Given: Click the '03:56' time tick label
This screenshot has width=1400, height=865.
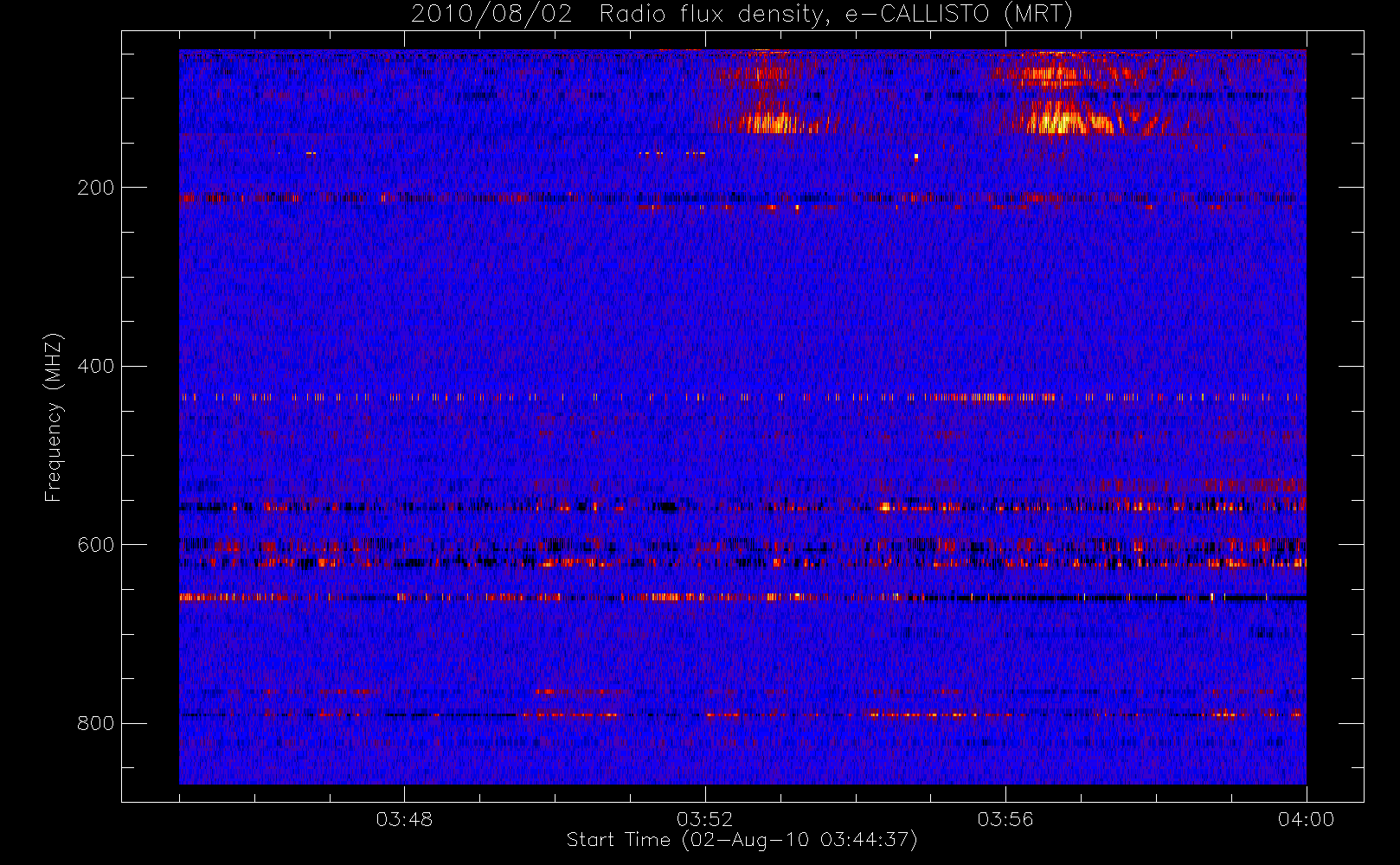Looking at the screenshot, I should coord(1005,819).
